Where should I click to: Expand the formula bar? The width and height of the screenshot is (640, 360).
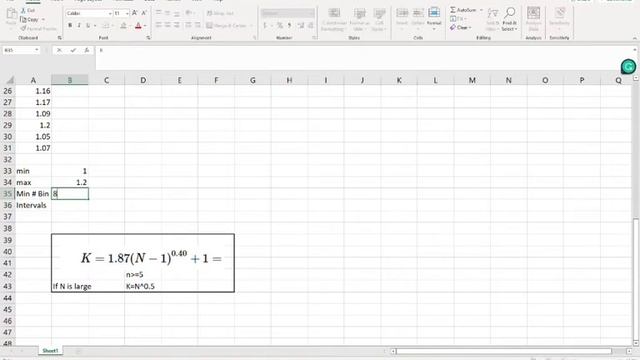click(635, 50)
